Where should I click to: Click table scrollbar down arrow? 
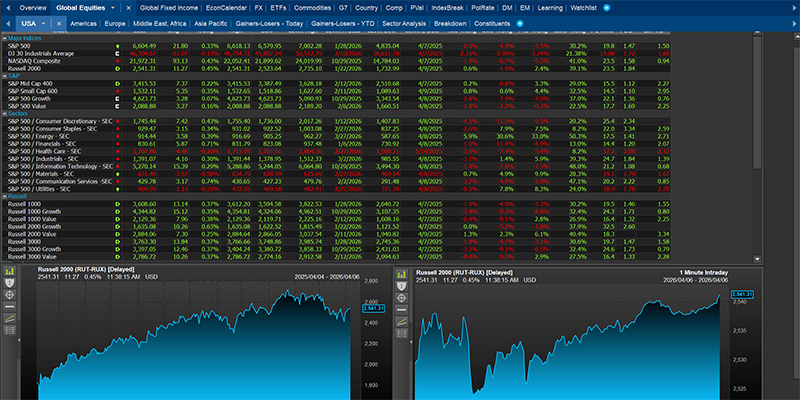point(757,259)
